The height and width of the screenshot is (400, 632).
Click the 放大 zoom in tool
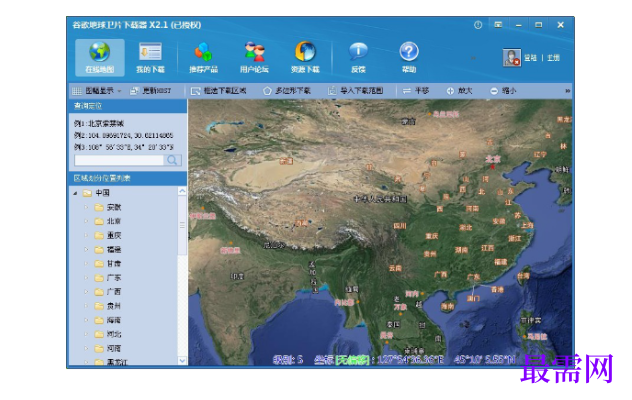(x=459, y=91)
